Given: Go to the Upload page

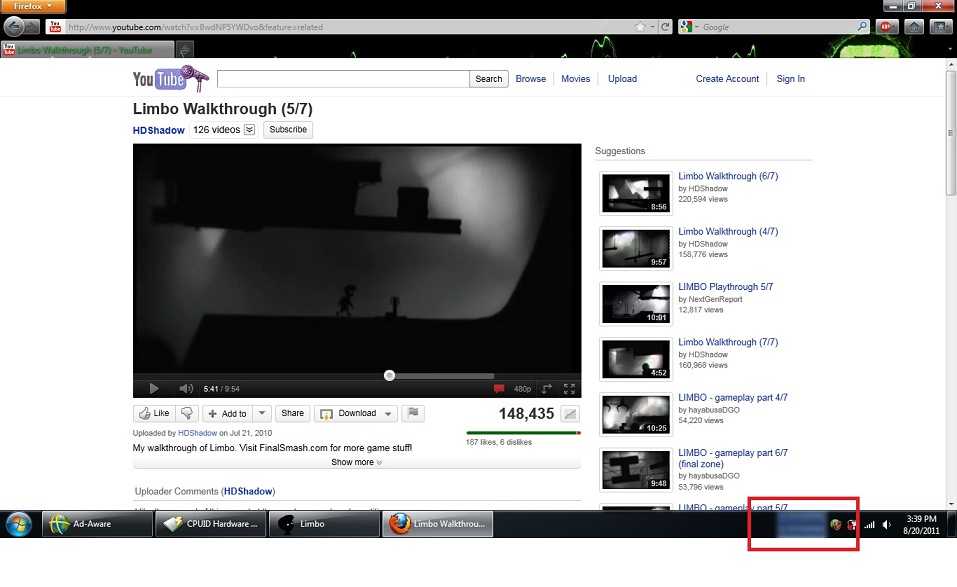Looking at the screenshot, I should pos(622,79).
